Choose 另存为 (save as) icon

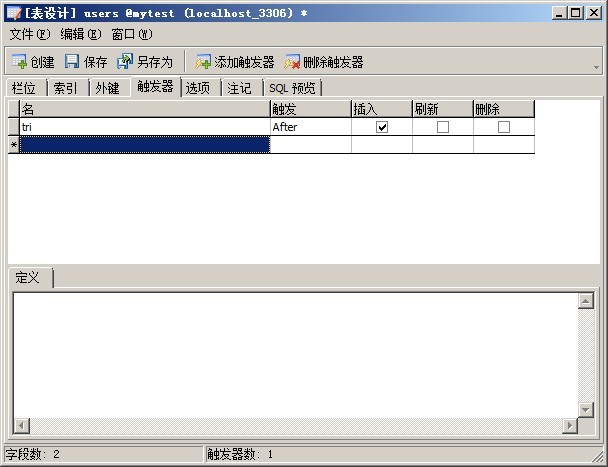click(125, 62)
